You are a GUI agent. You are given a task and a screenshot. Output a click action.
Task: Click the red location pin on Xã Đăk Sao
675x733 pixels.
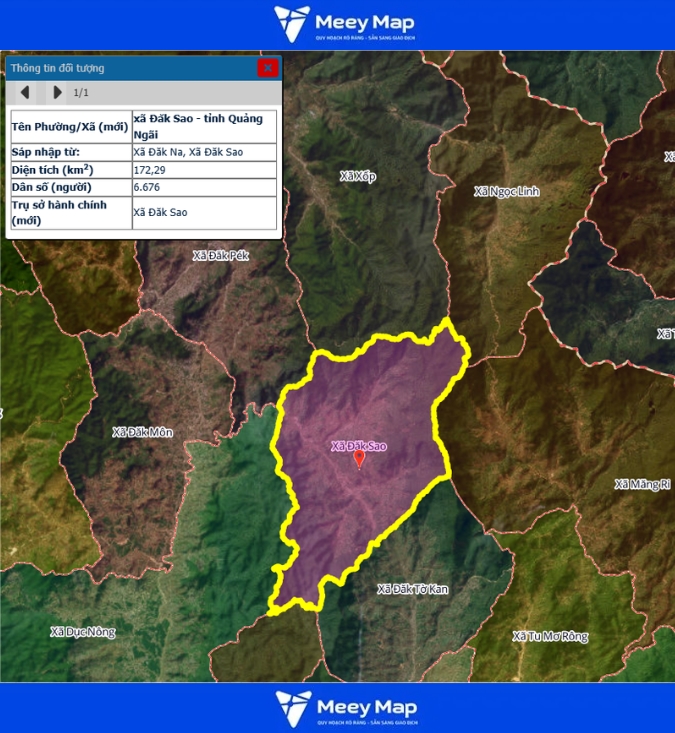(x=359, y=459)
